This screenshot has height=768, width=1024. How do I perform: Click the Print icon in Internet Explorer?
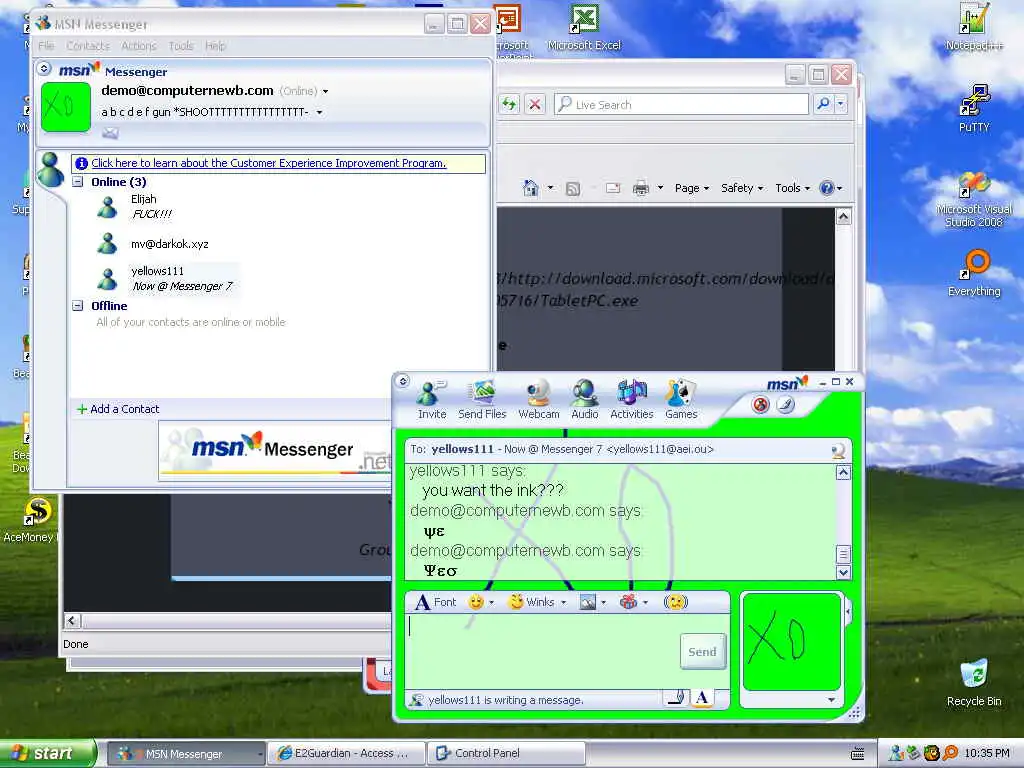641,188
